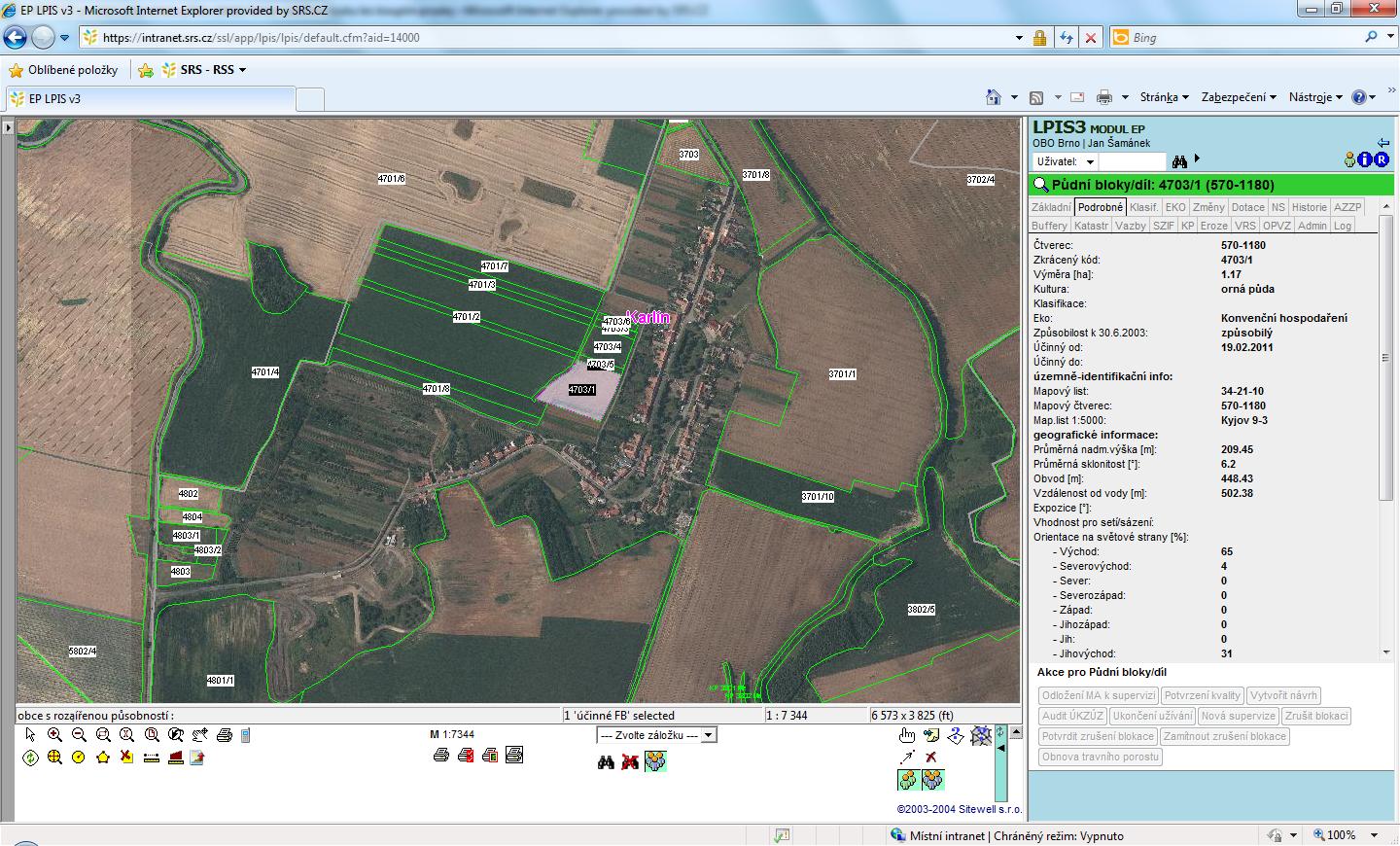Expand the left panel arrow at map edge

point(8,127)
